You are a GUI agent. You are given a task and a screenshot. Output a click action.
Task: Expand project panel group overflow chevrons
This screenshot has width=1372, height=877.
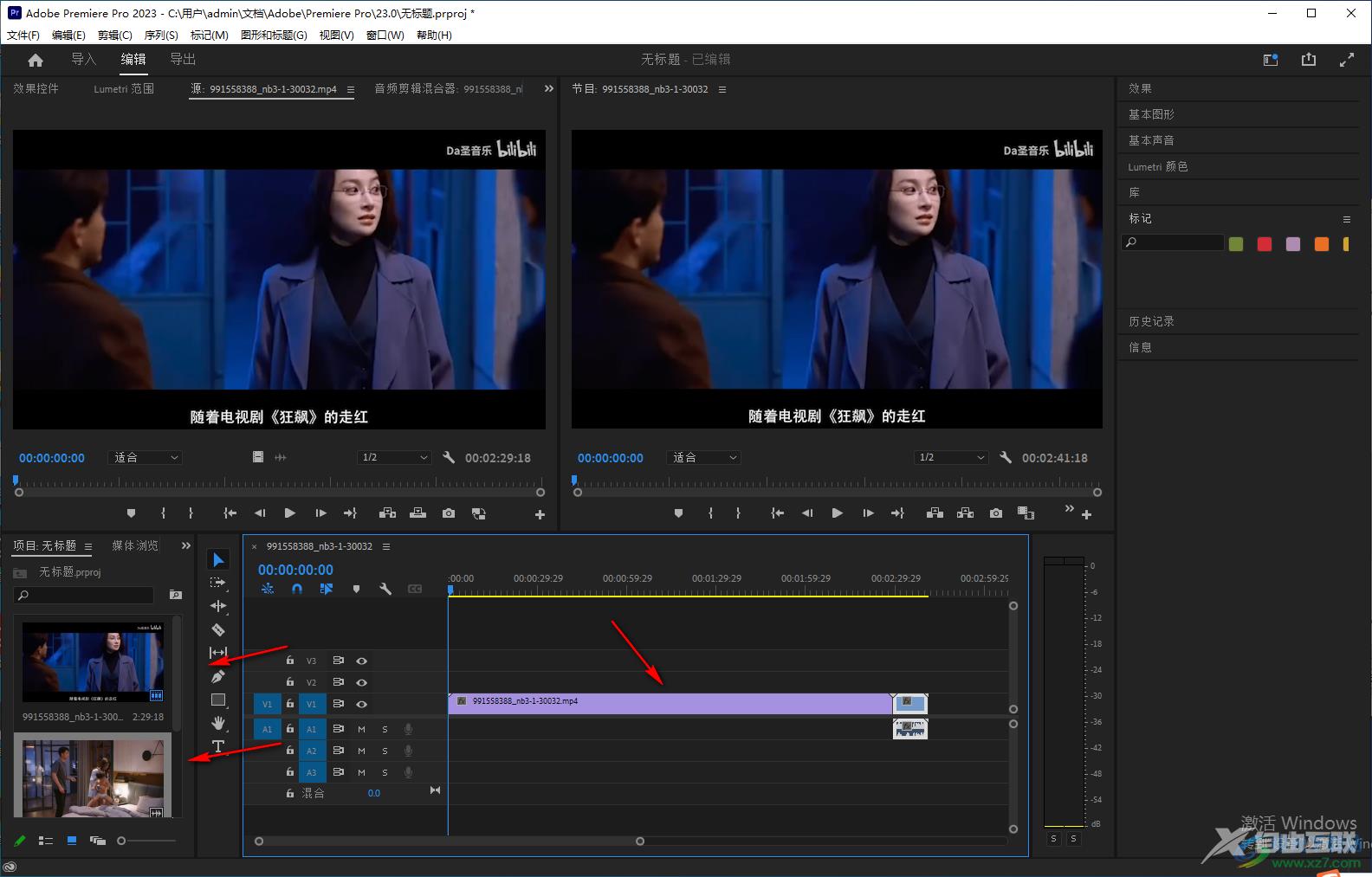click(x=186, y=545)
